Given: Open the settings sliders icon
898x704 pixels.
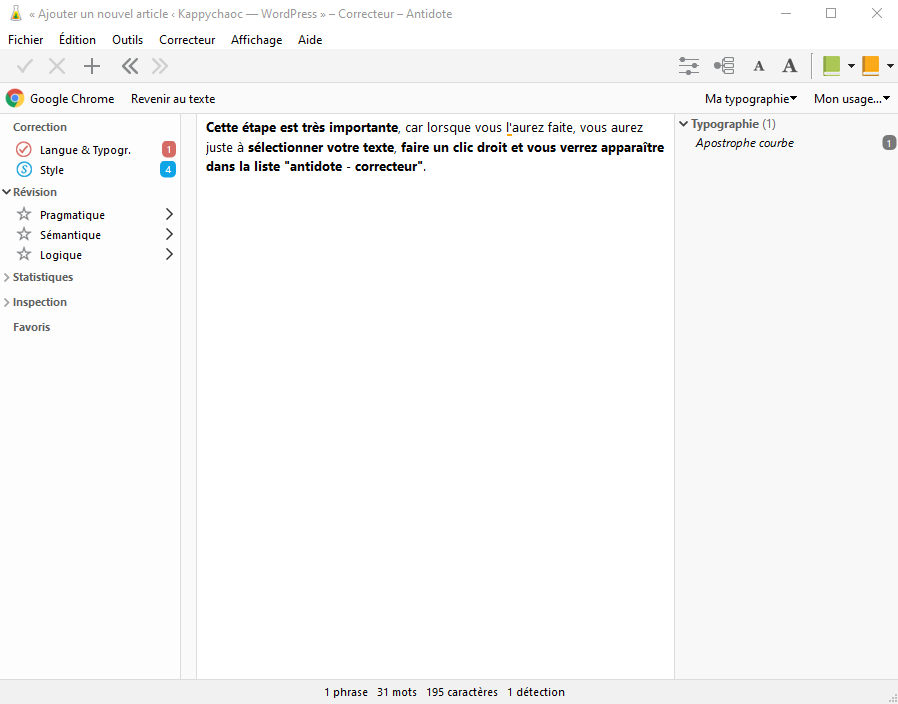Looking at the screenshot, I should point(689,66).
